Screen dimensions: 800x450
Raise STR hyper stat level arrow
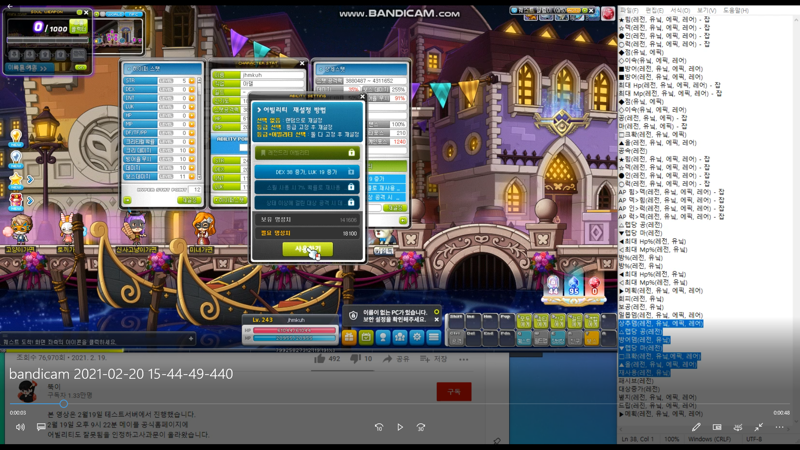click(192, 81)
